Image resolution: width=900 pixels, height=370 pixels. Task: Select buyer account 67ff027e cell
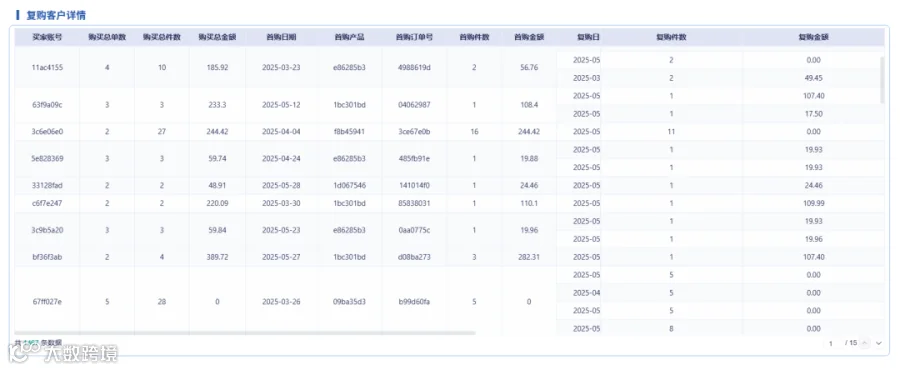[47, 301]
